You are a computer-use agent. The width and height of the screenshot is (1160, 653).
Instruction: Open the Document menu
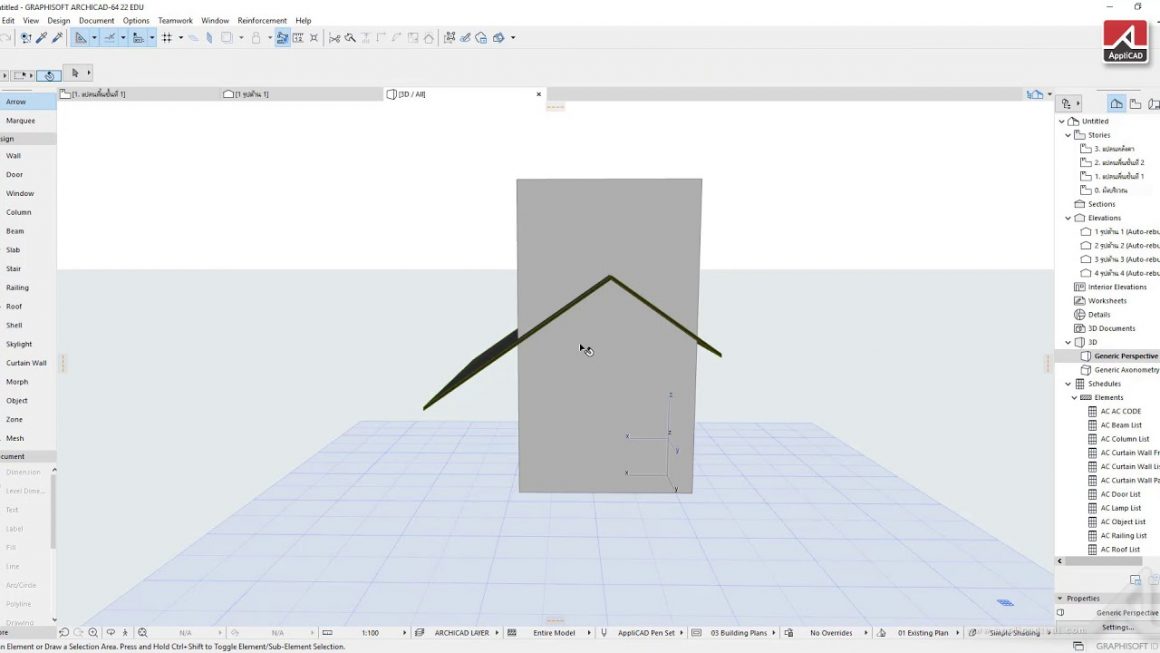click(96, 21)
